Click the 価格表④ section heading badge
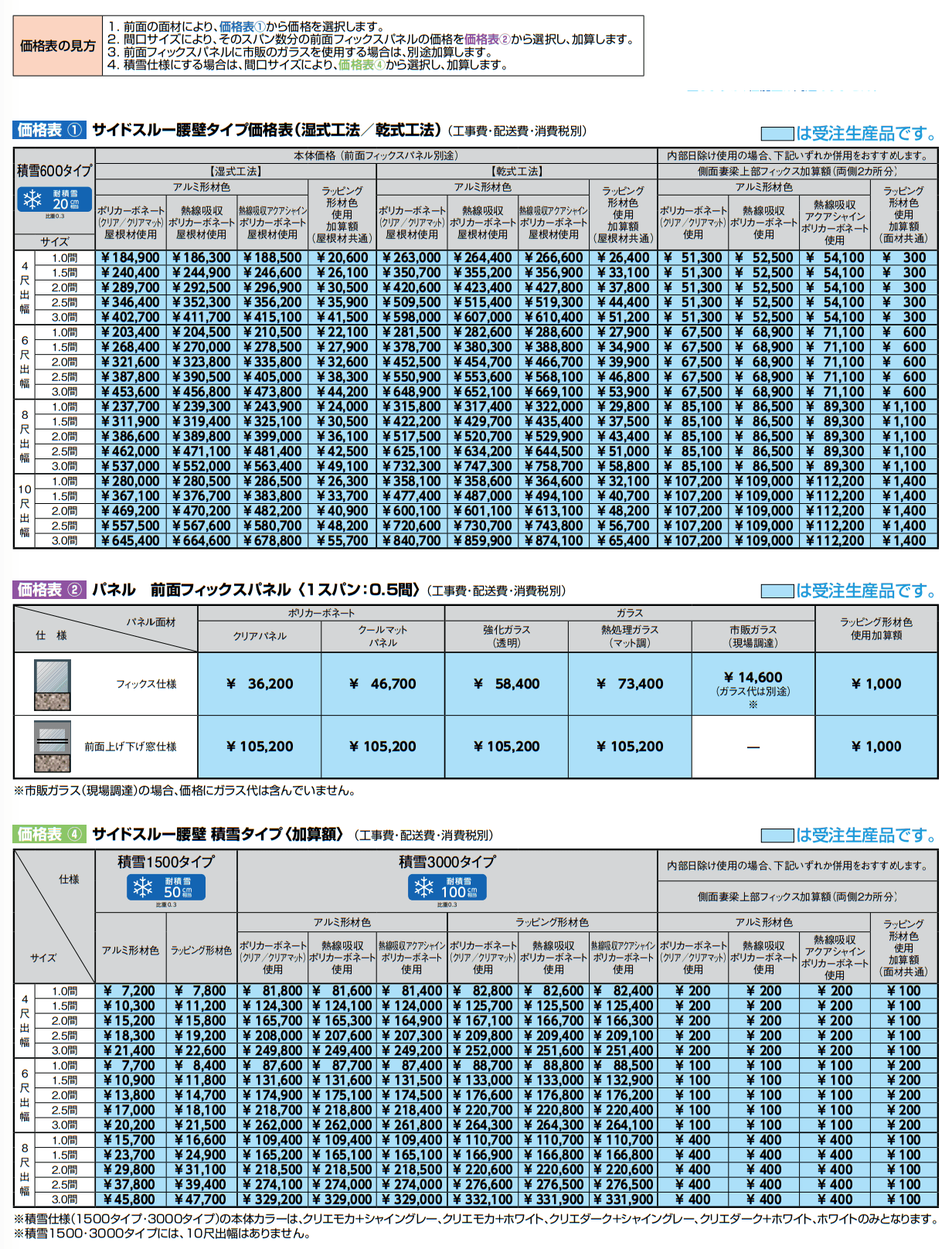952x1249 pixels. coord(49,834)
